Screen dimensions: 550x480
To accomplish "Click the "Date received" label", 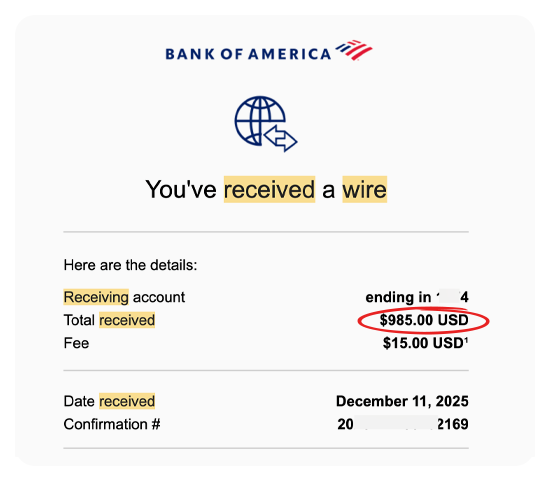I will pyautogui.click(x=109, y=401).
